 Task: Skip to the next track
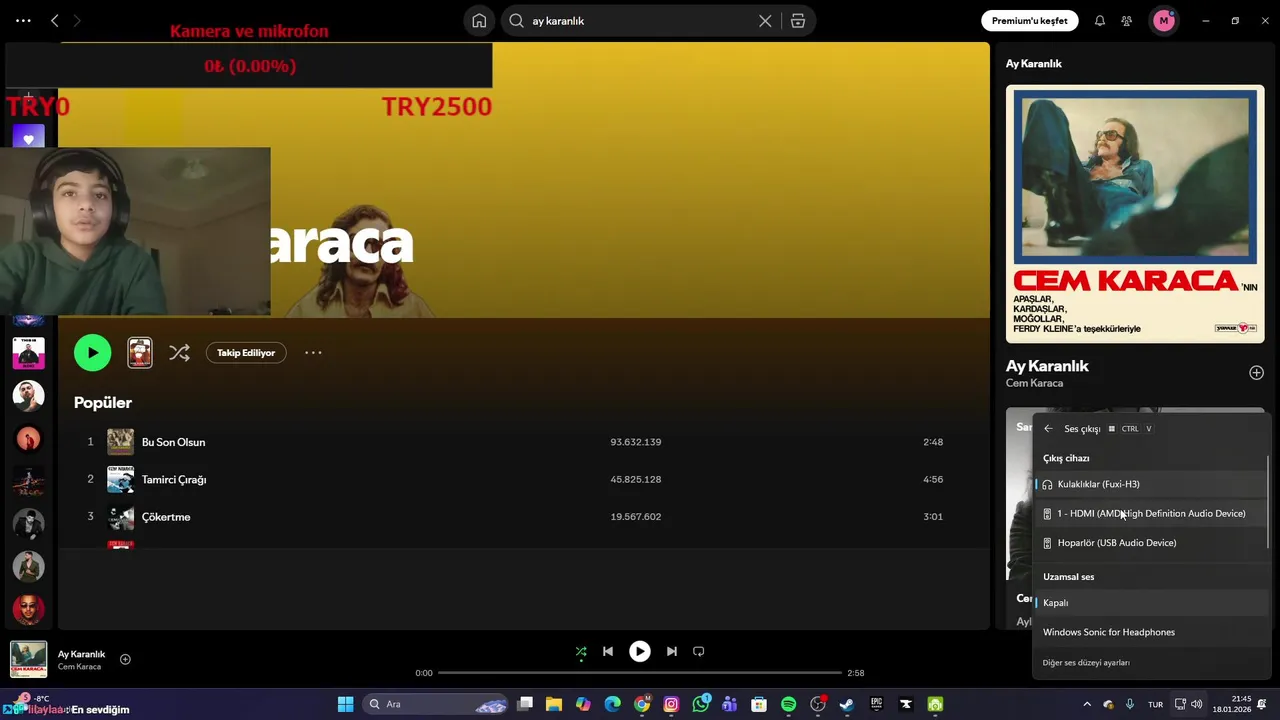coord(672,651)
